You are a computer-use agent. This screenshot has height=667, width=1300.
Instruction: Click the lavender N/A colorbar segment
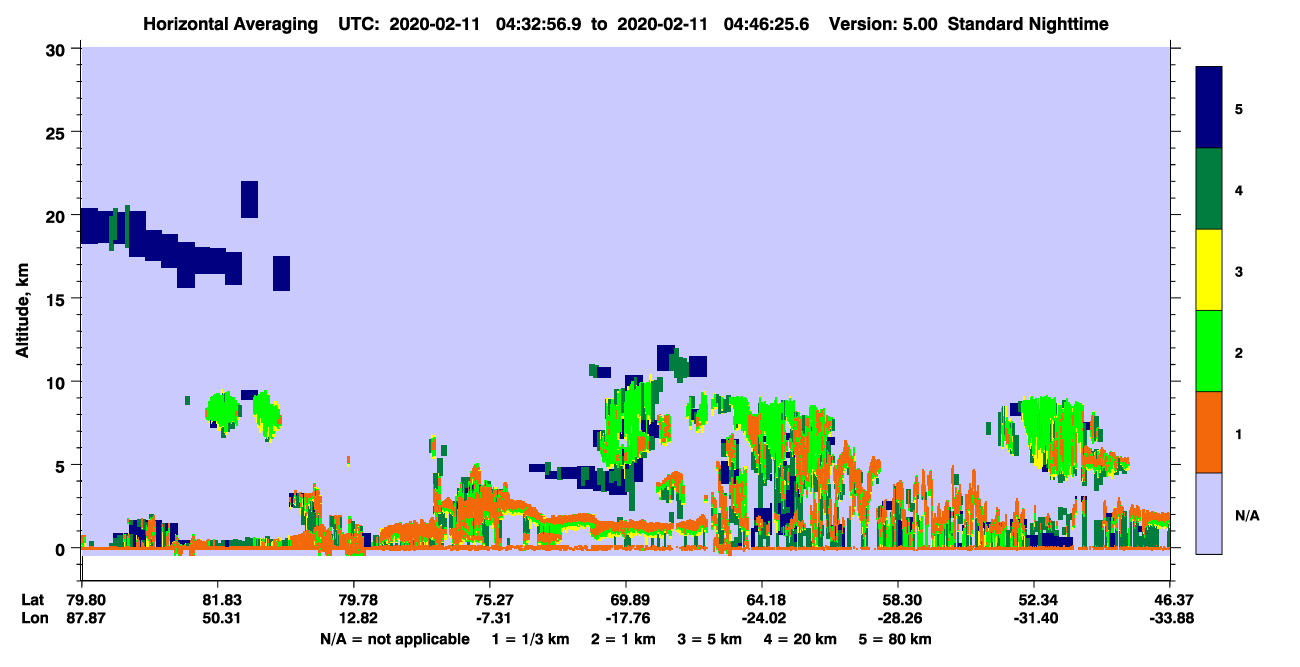tap(1209, 513)
